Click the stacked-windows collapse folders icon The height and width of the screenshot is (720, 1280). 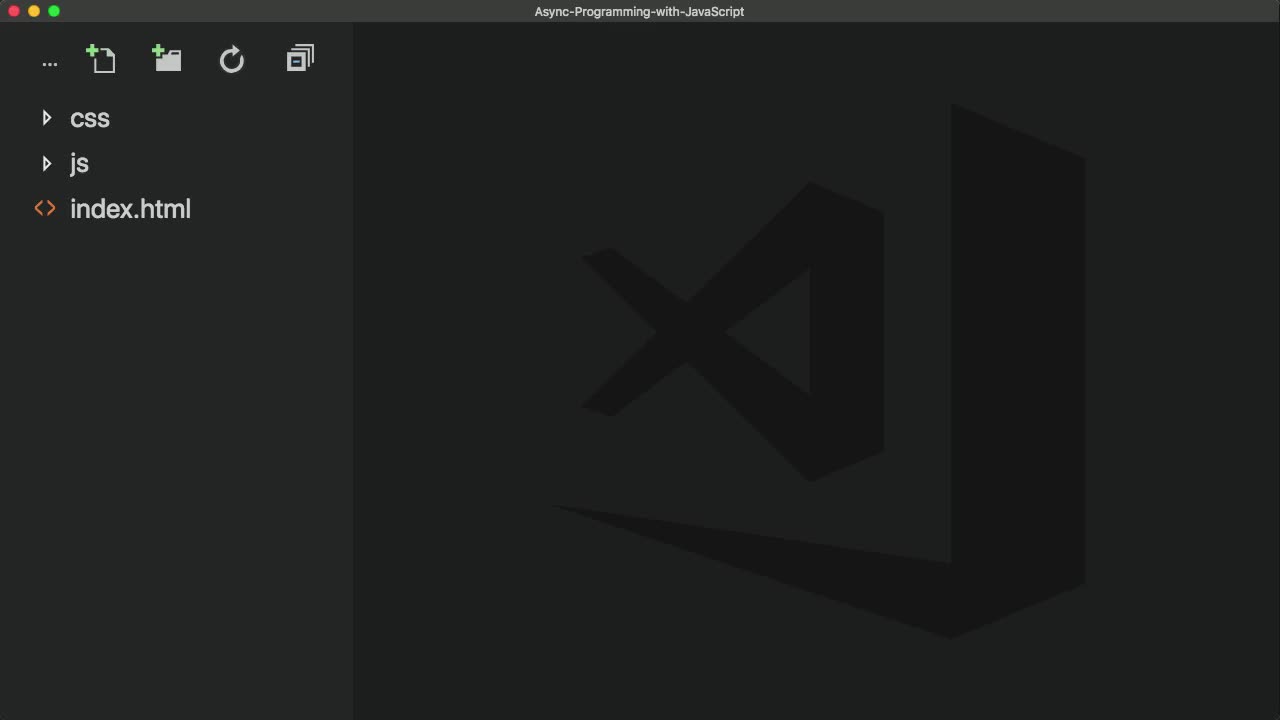(299, 57)
